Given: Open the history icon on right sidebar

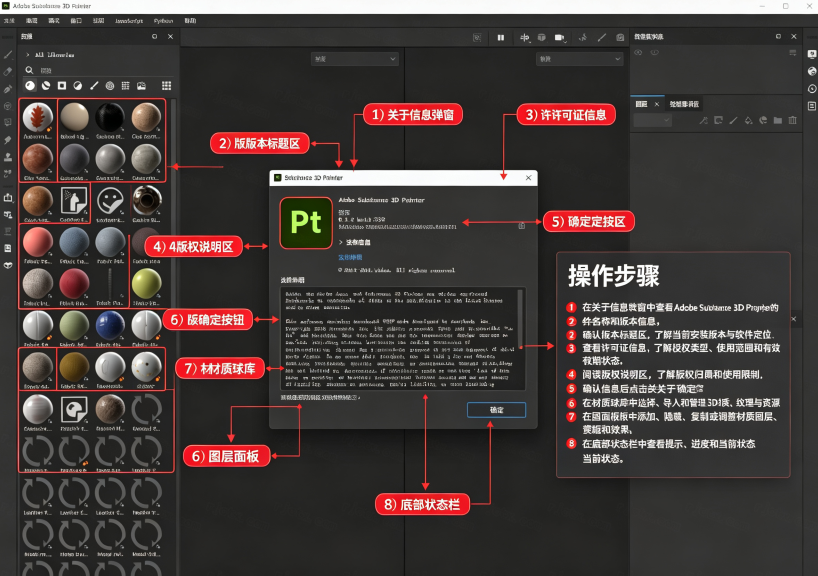Looking at the screenshot, I should point(812,89).
